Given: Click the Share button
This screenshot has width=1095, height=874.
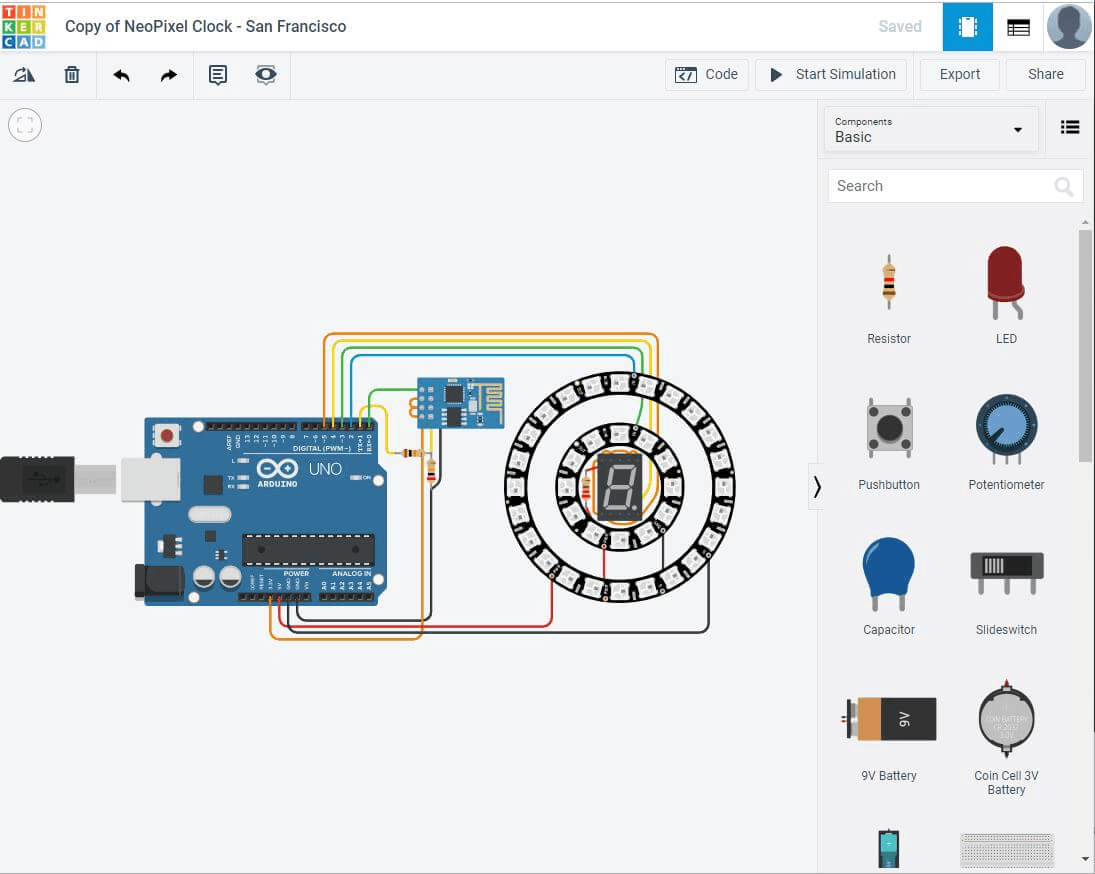Looking at the screenshot, I should pos(1045,74).
